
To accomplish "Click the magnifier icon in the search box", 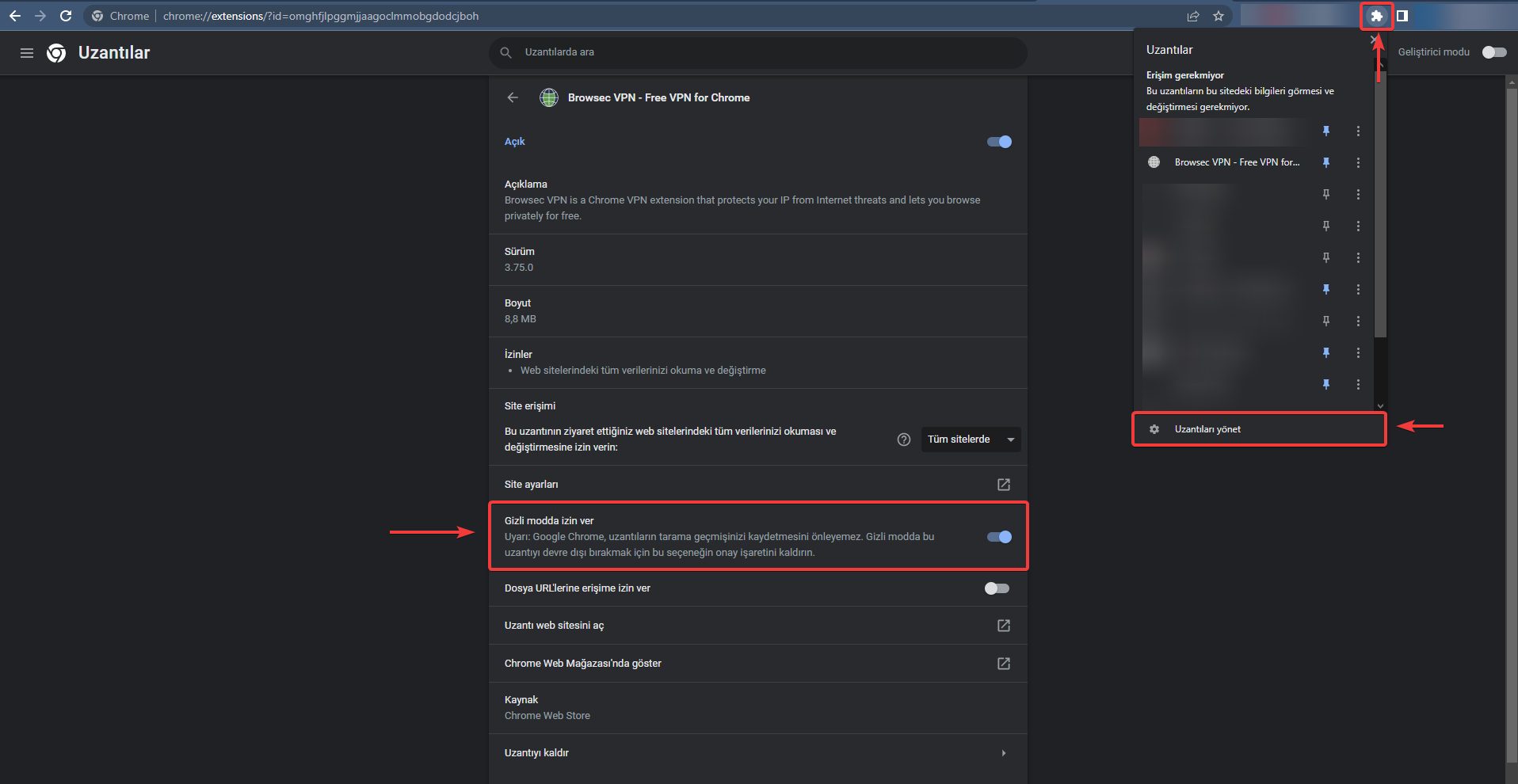I will point(505,52).
